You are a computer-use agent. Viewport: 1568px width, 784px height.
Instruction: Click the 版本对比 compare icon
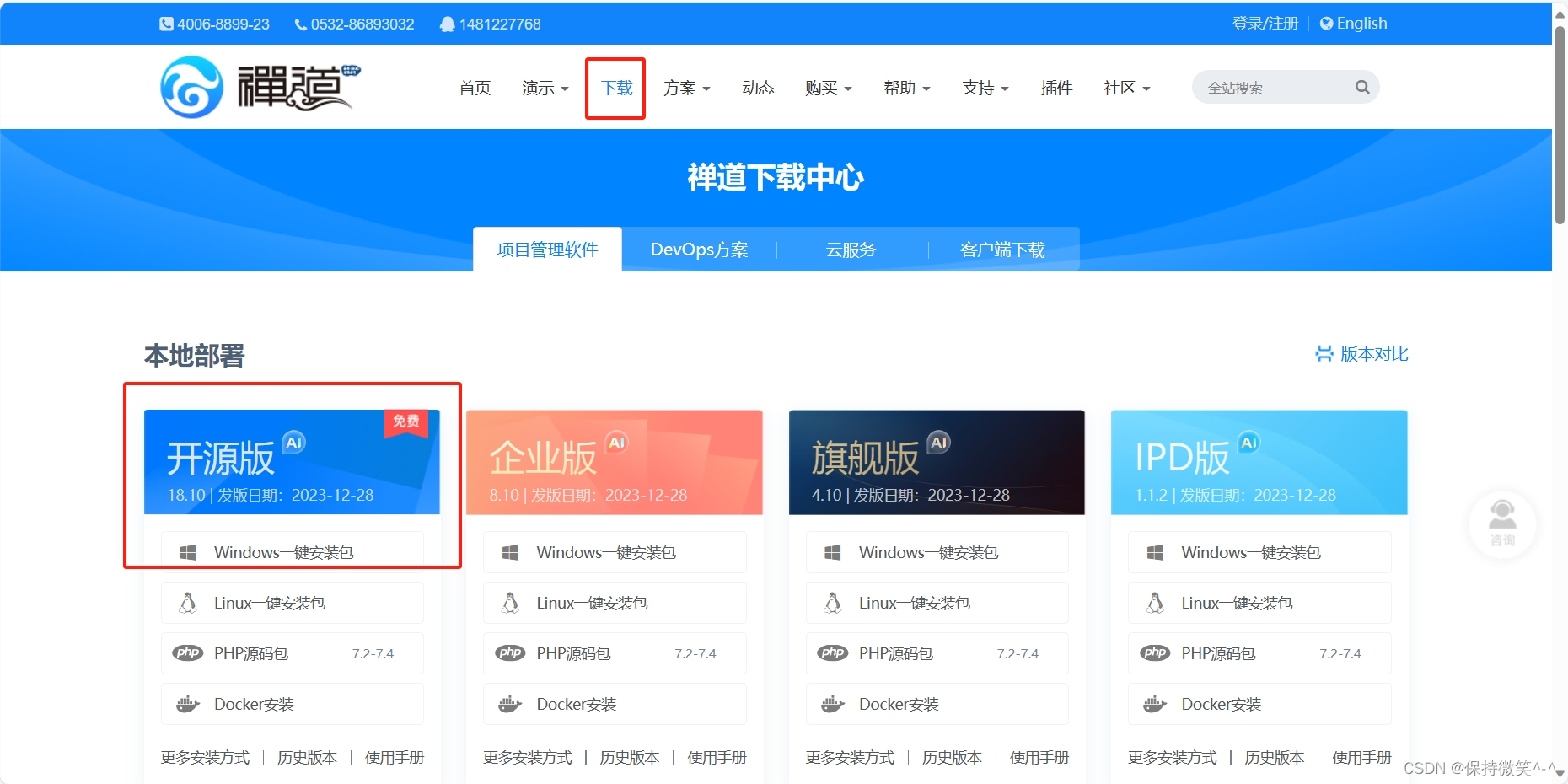(x=1324, y=354)
